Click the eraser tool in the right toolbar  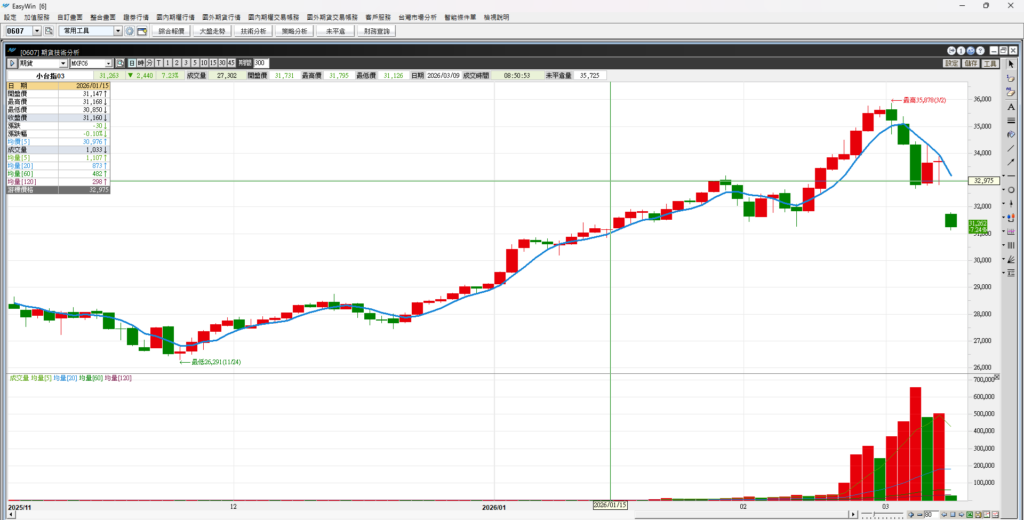(x=1011, y=78)
